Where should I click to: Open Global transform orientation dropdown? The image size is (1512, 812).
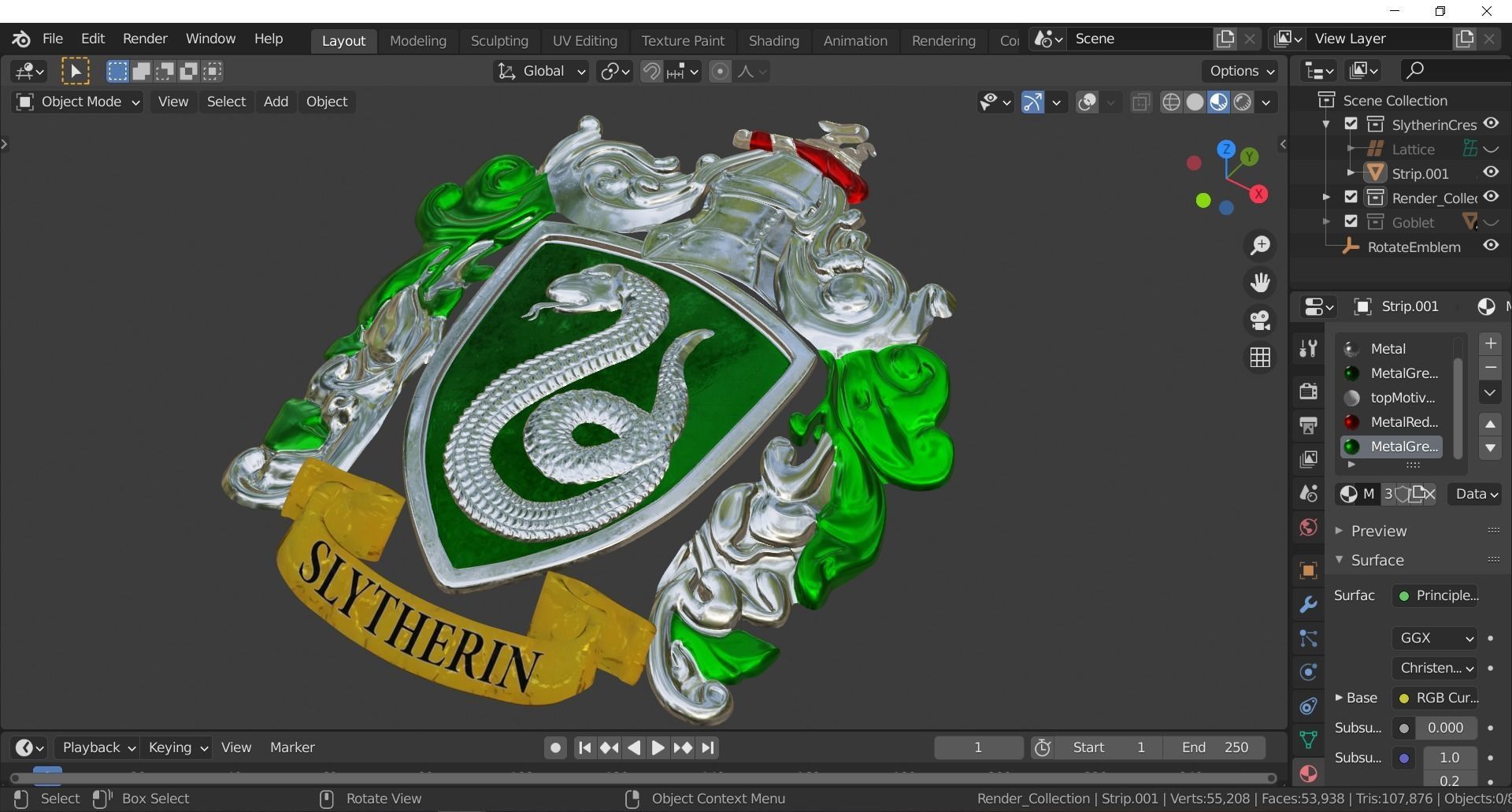click(542, 72)
